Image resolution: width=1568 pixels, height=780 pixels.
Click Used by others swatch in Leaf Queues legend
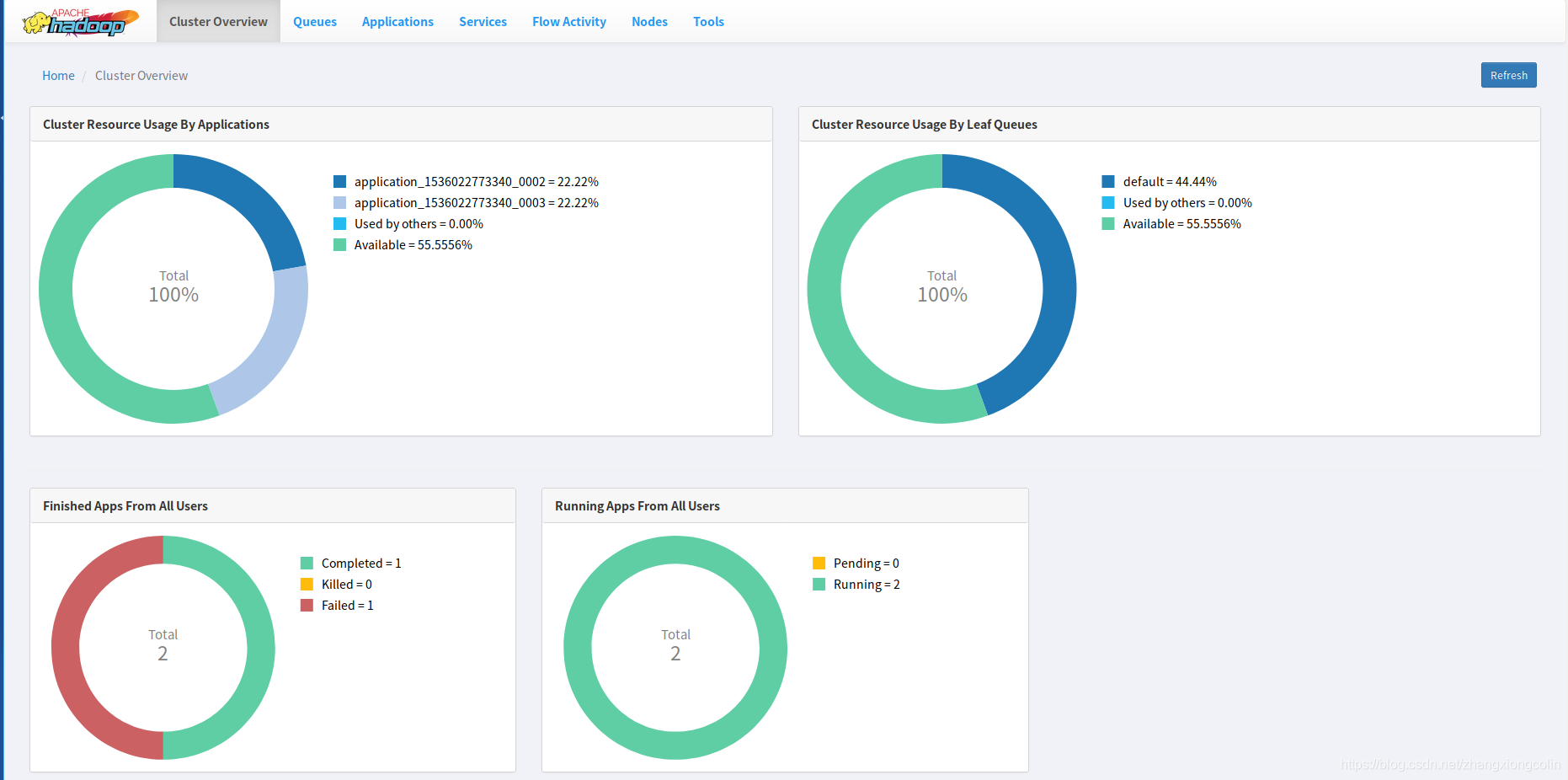click(x=1108, y=203)
